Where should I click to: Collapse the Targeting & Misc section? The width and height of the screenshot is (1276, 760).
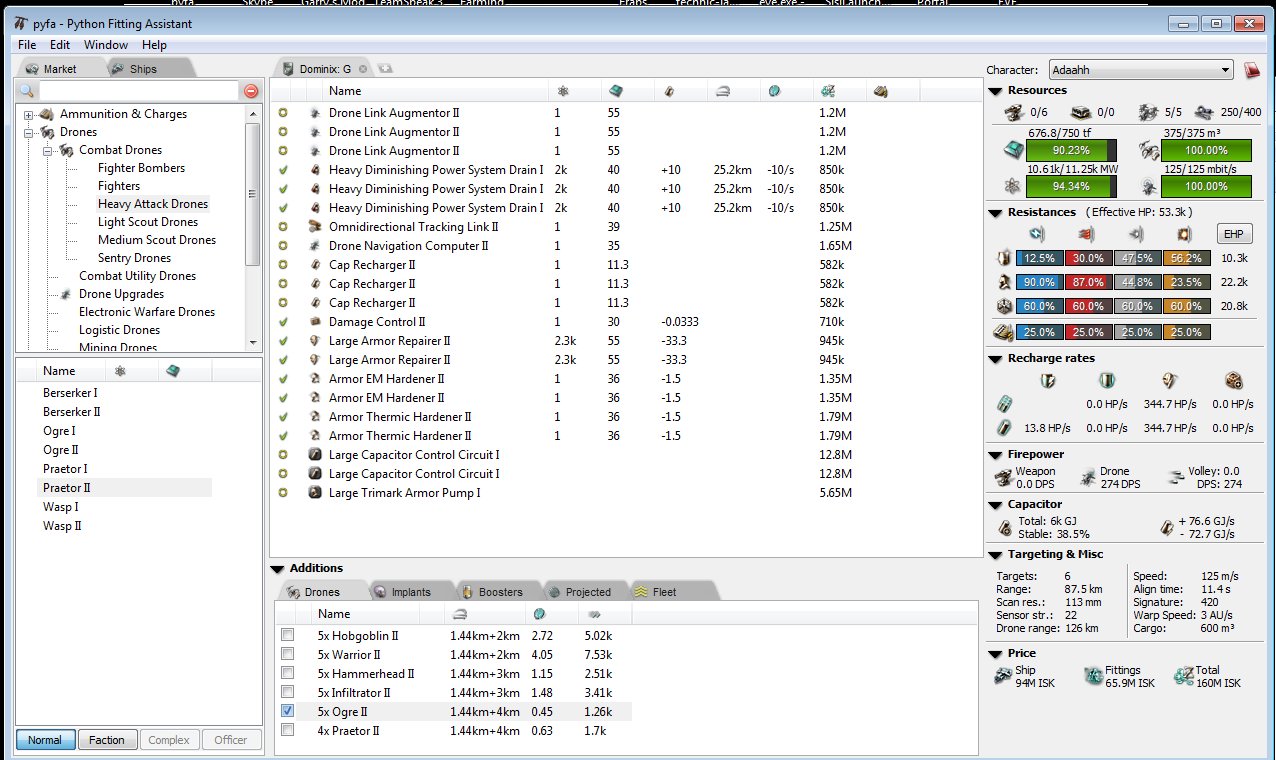point(995,555)
